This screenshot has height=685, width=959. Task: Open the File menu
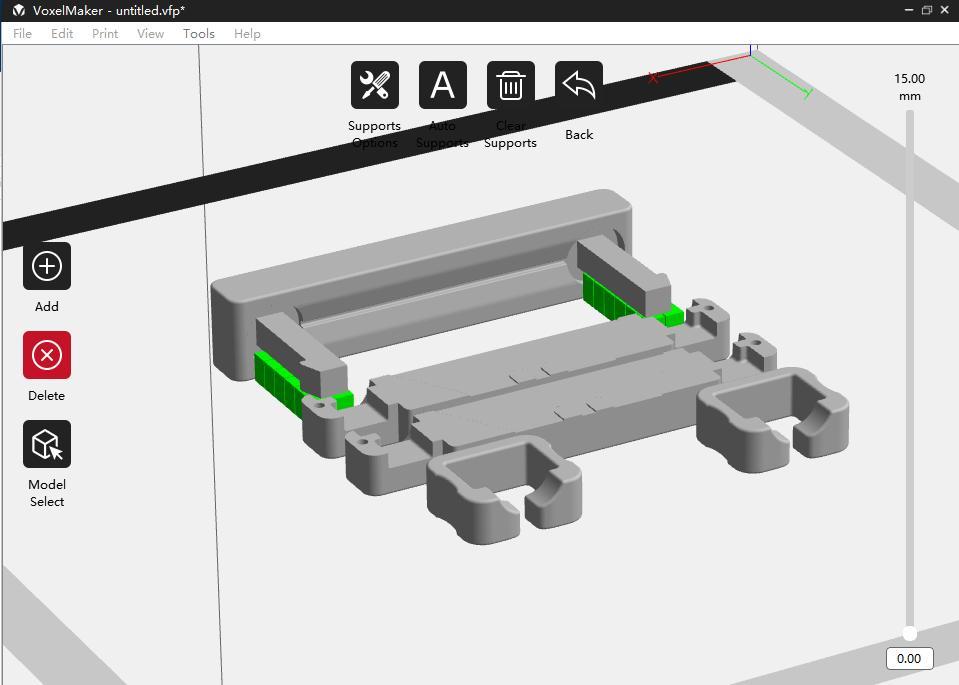point(23,34)
